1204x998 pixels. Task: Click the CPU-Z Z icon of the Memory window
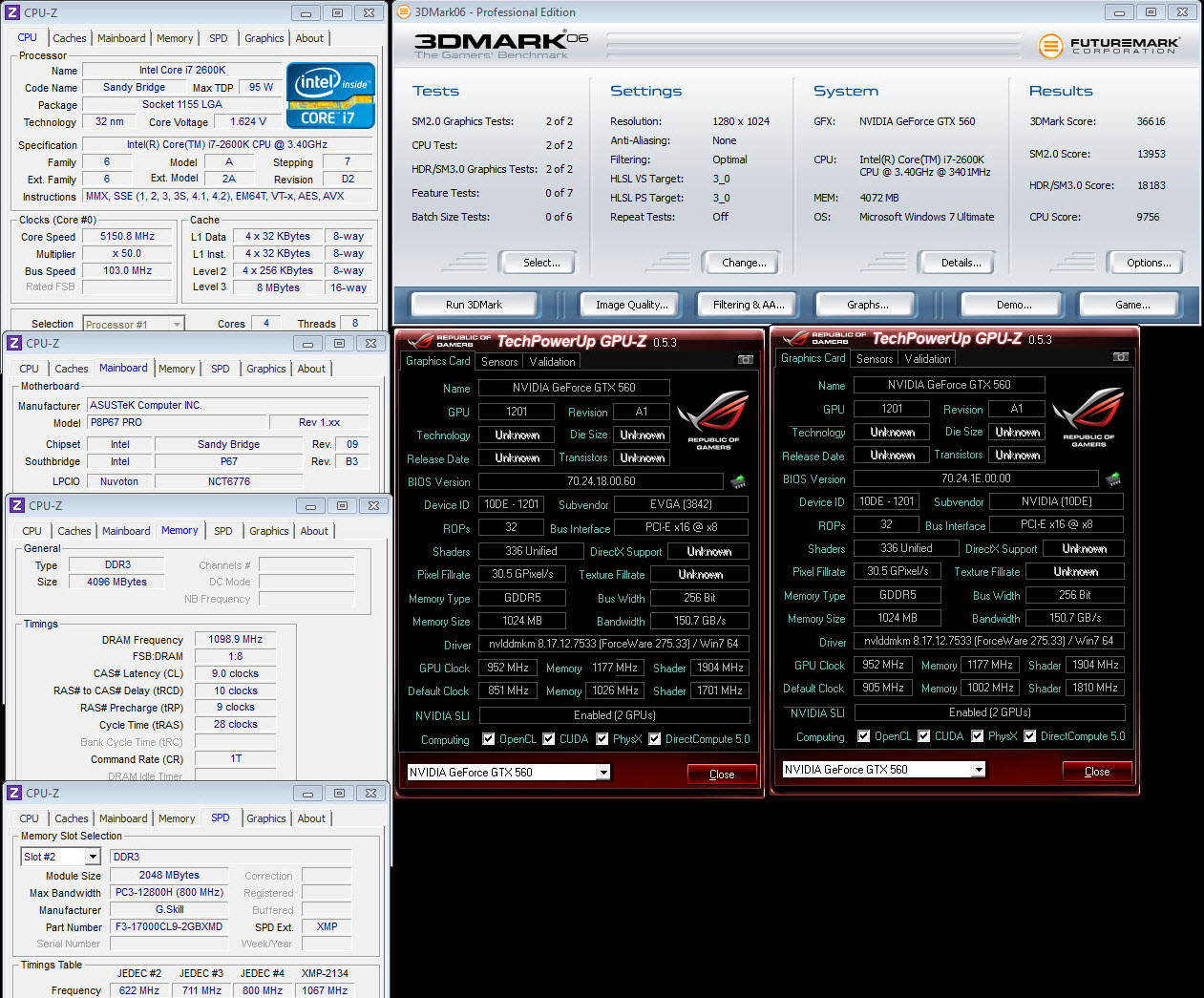[16, 505]
